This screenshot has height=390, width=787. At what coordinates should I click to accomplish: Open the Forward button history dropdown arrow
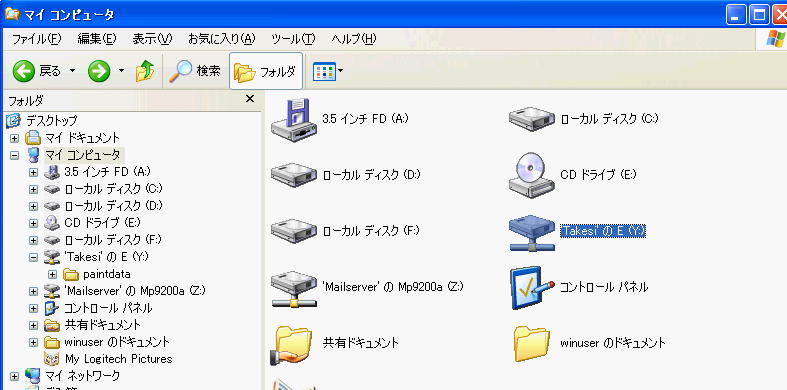tap(121, 71)
